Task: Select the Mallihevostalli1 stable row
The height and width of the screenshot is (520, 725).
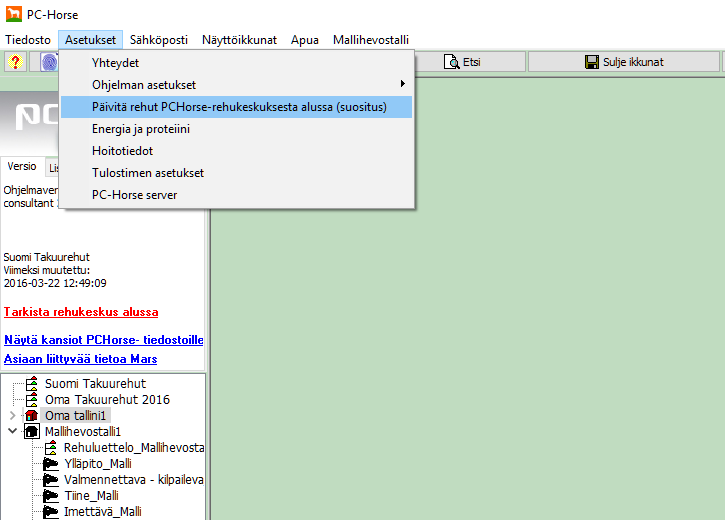Action: click(83, 432)
